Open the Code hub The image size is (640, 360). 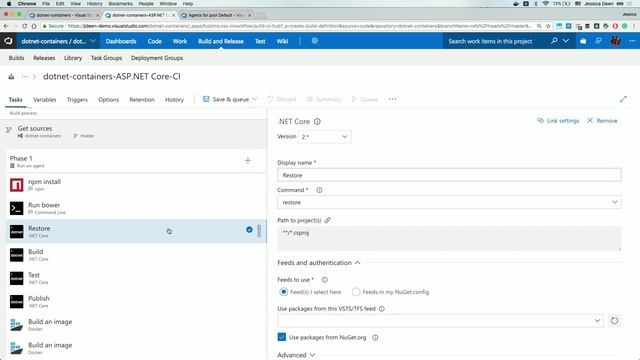click(x=154, y=41)
